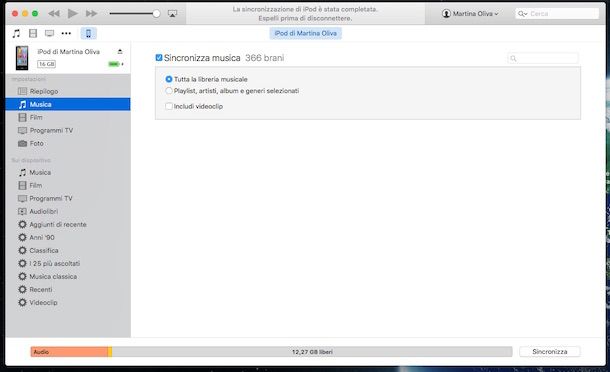Toggle the Sincronizza musica checkbox
This screenshot has height=372, width=610.
coord(159,58)
